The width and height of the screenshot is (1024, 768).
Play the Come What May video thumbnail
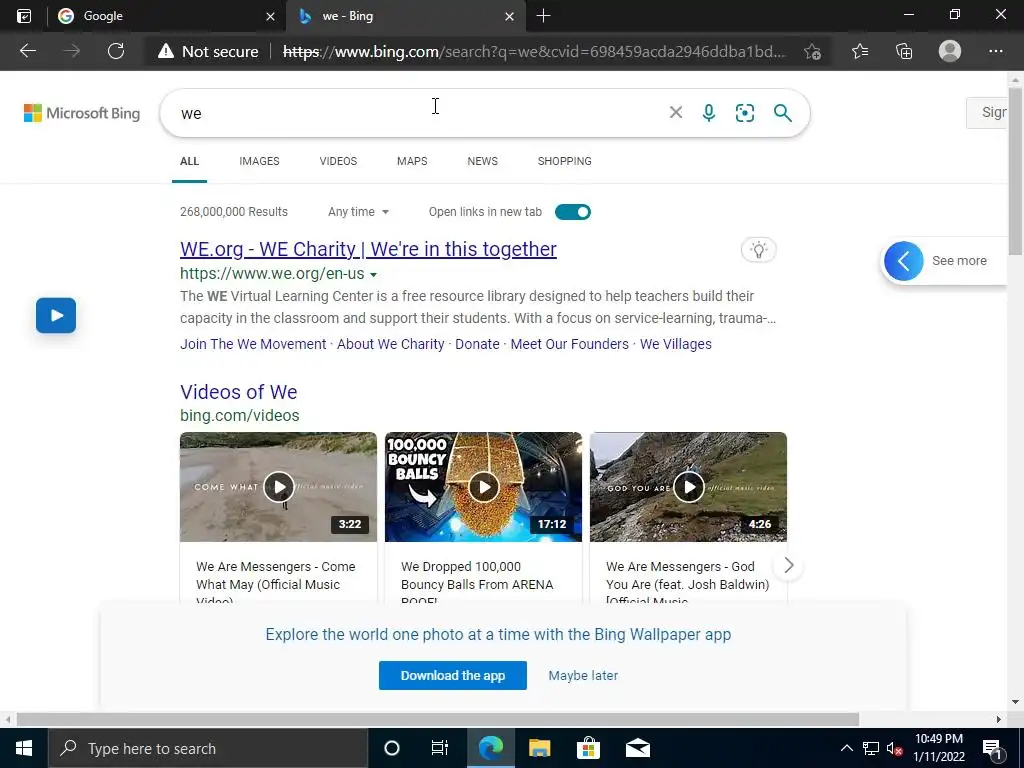click(x=278, y=487)
